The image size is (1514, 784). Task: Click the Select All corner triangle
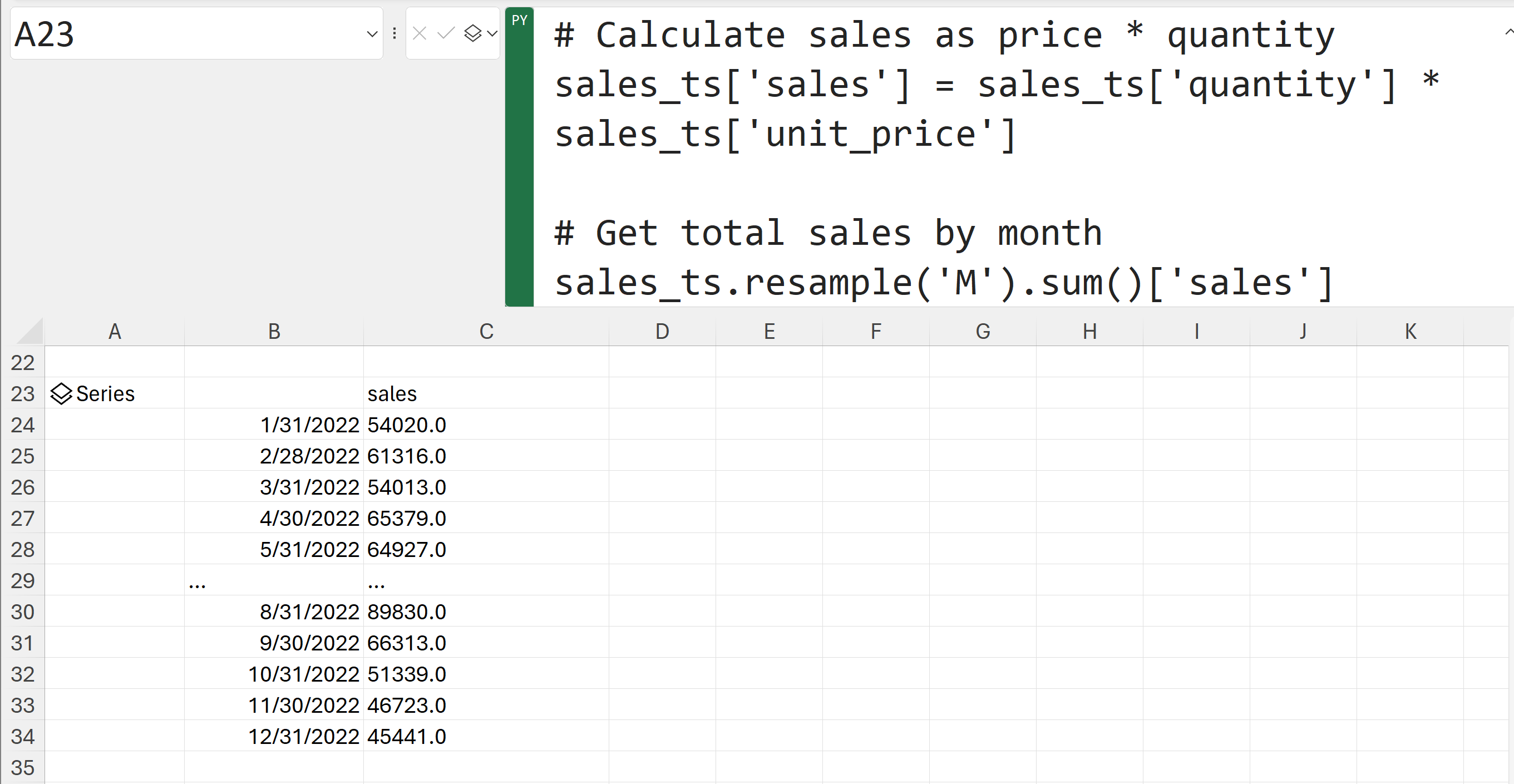(x=31, y=332)
